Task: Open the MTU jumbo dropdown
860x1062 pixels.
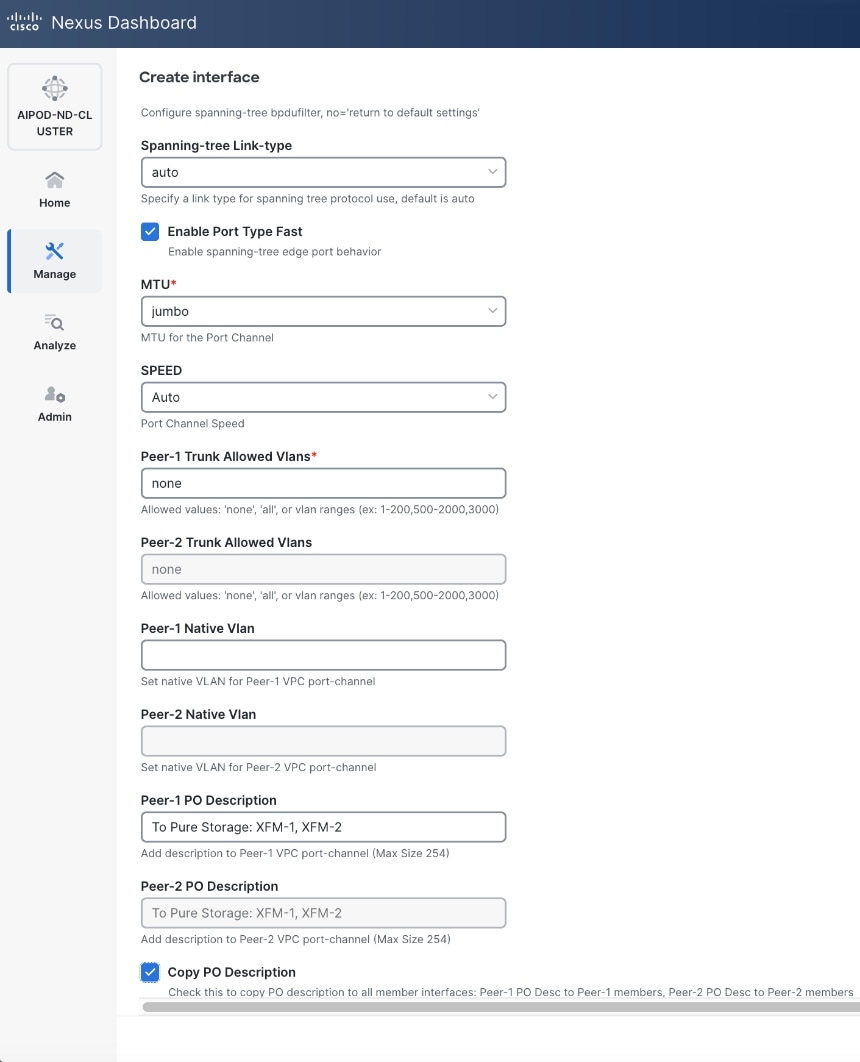Action: click(x=323, y=311)
